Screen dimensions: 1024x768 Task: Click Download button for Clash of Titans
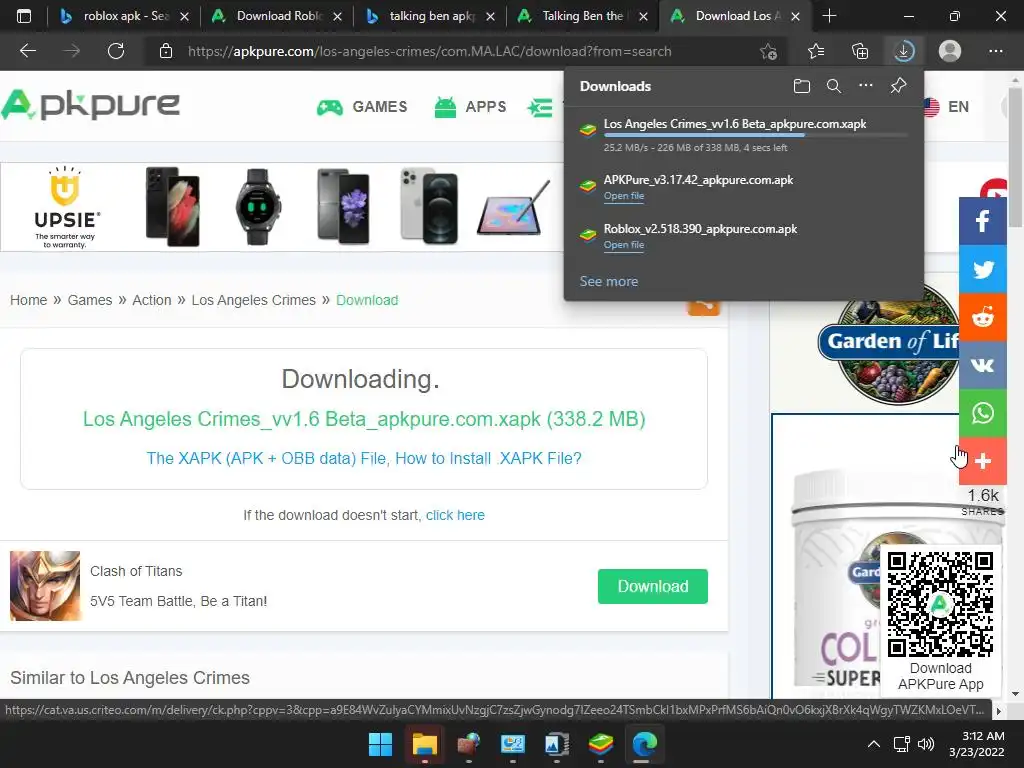coord(652,586)
